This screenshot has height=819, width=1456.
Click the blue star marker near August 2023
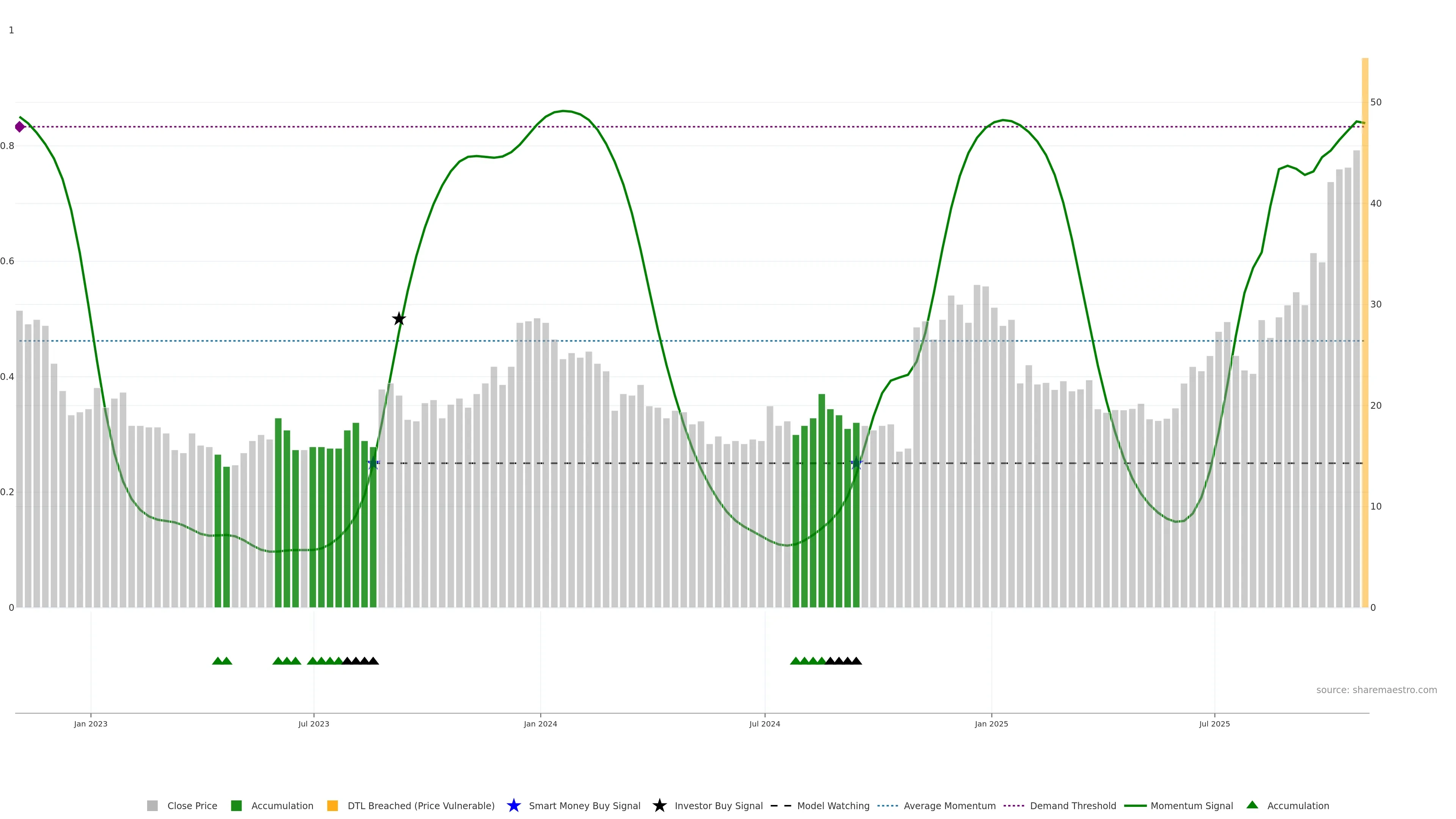[x=372, y=463]
